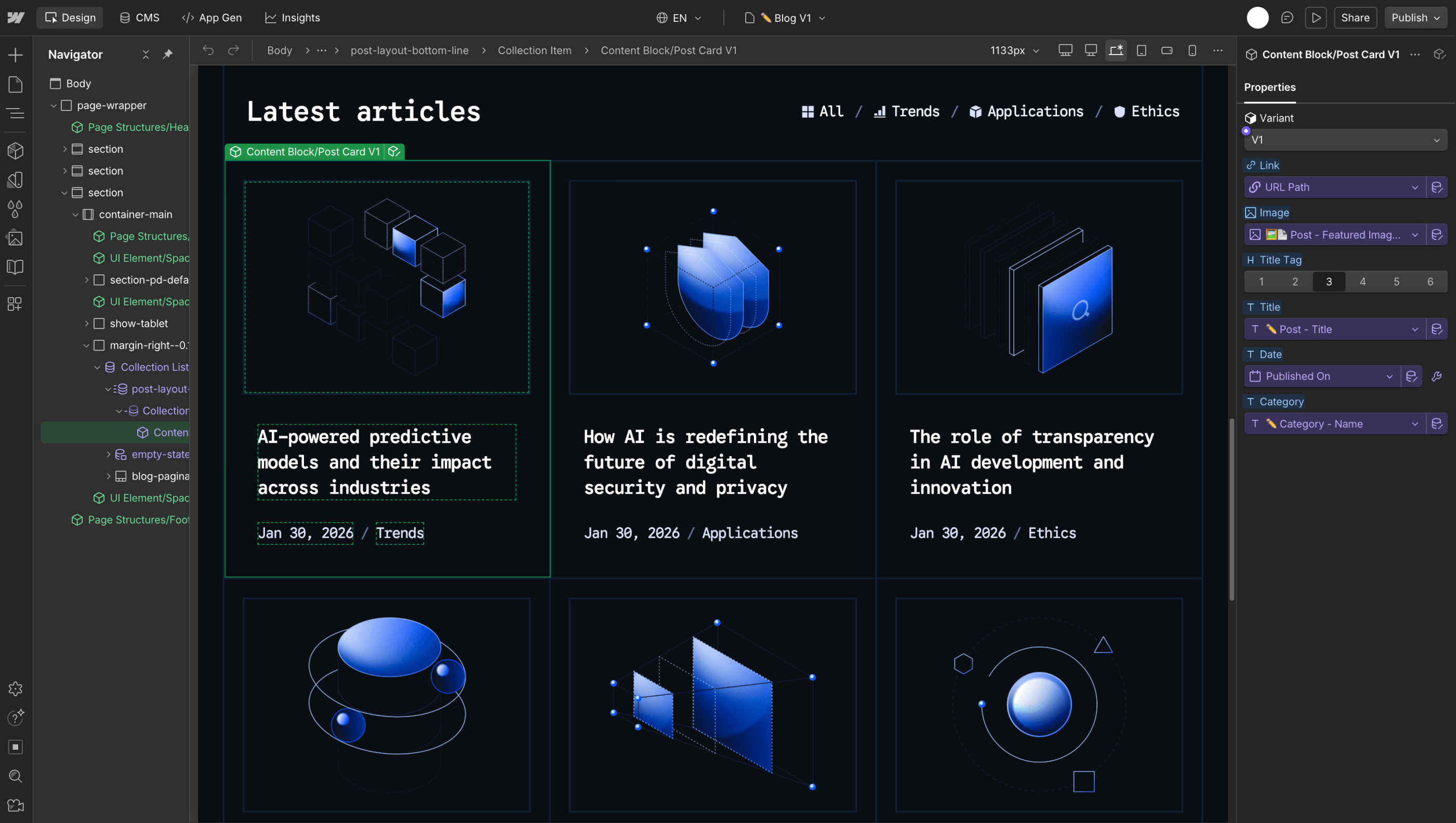Image resolution: width=1456 pixels, height=823 pixels.
Task: Open the Variables panel
Action: coord(15,209)
